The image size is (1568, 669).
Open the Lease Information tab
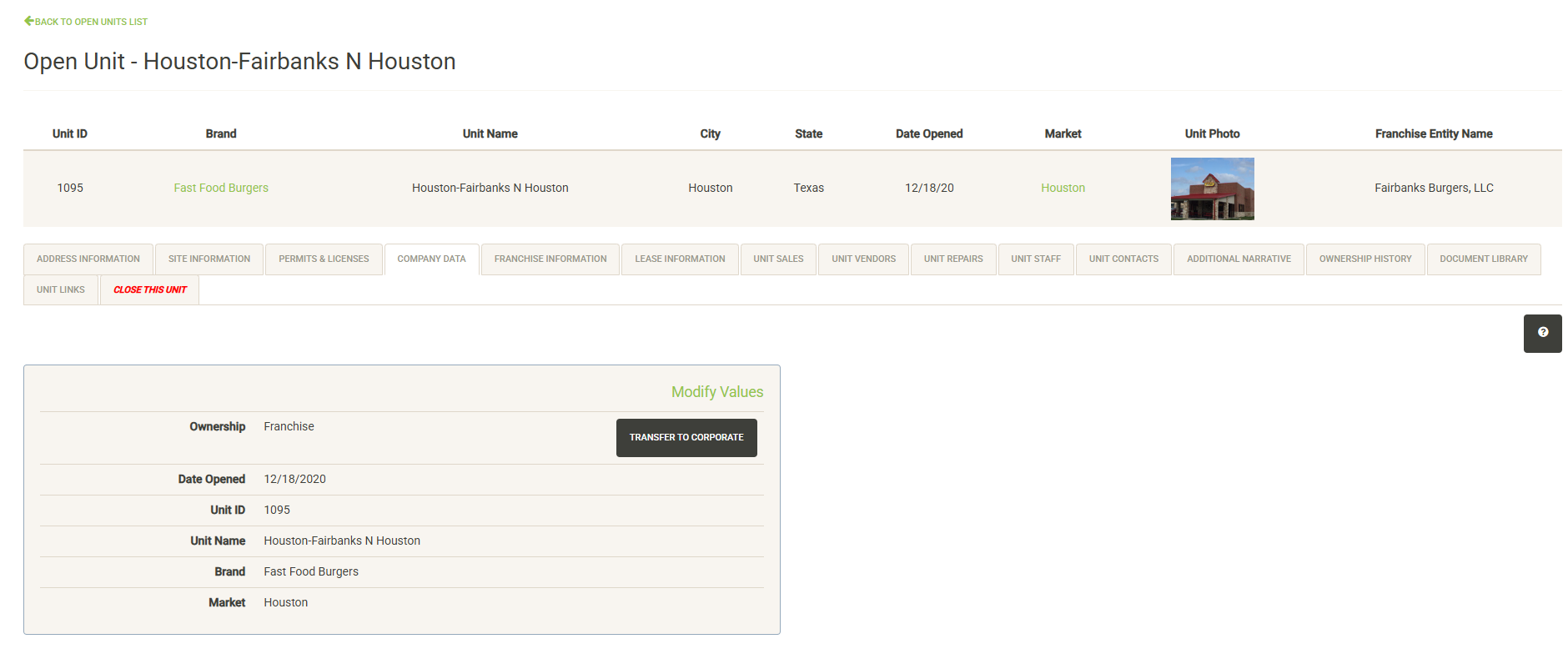point(680,259)
